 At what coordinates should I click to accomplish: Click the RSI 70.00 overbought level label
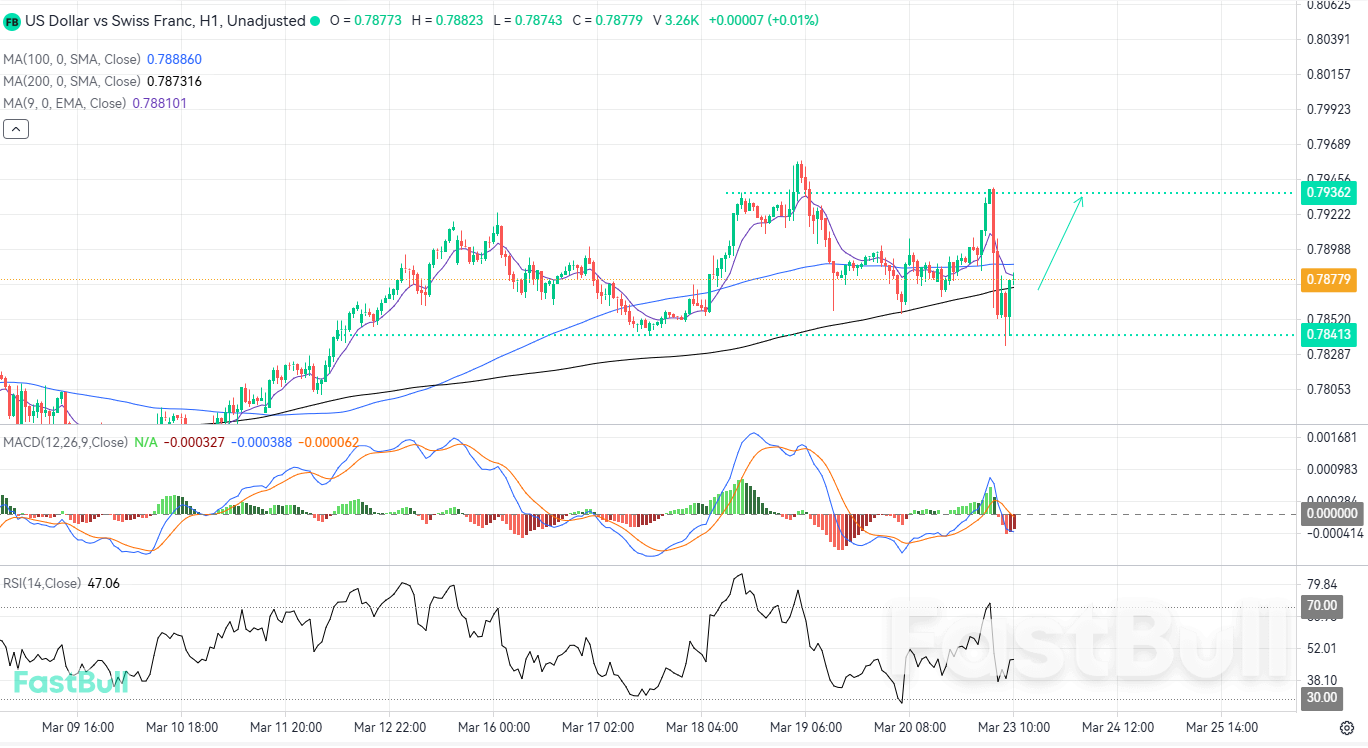tap(1321, 606)
